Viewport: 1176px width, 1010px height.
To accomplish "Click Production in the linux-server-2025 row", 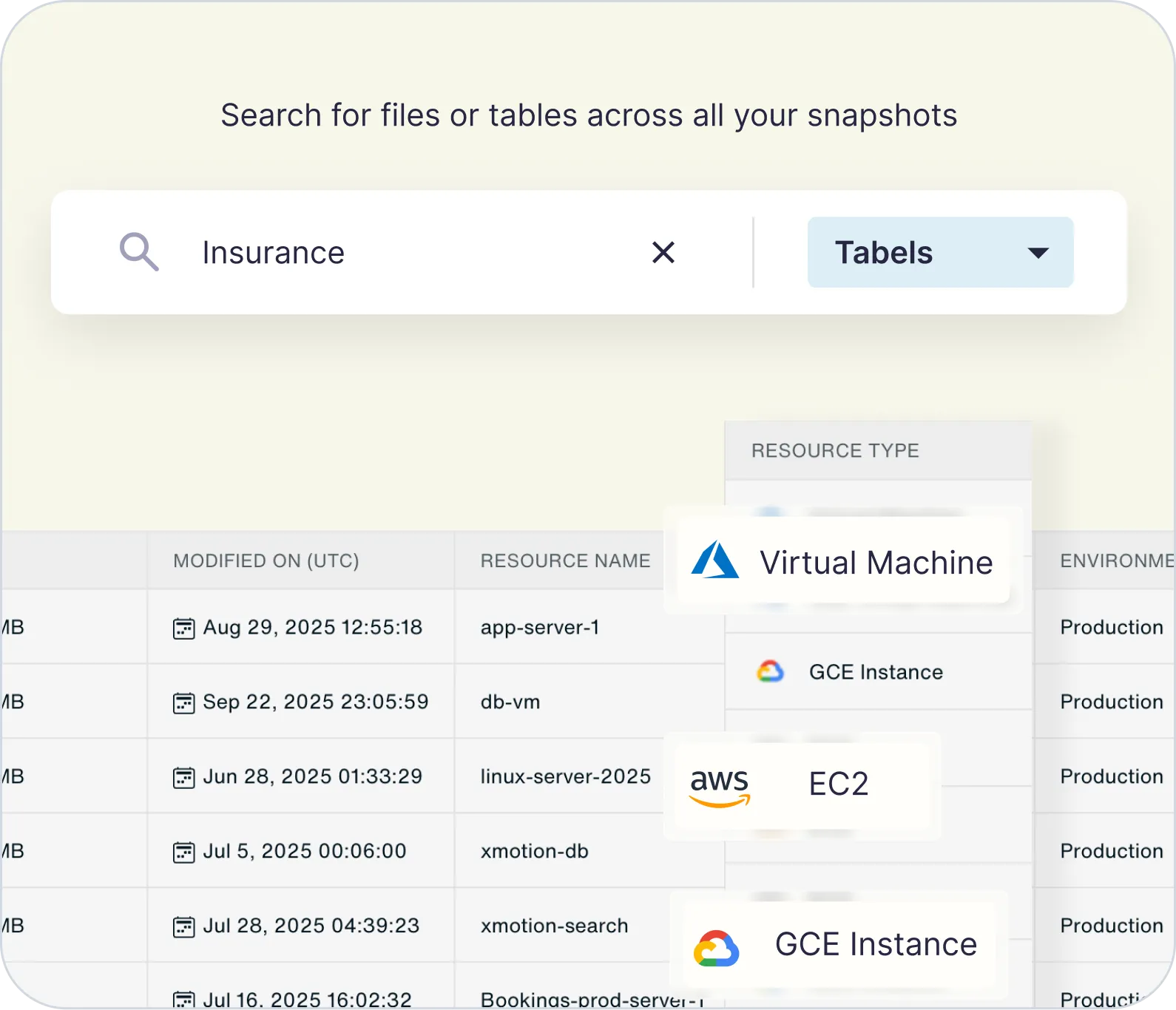I will [1112, 776].
